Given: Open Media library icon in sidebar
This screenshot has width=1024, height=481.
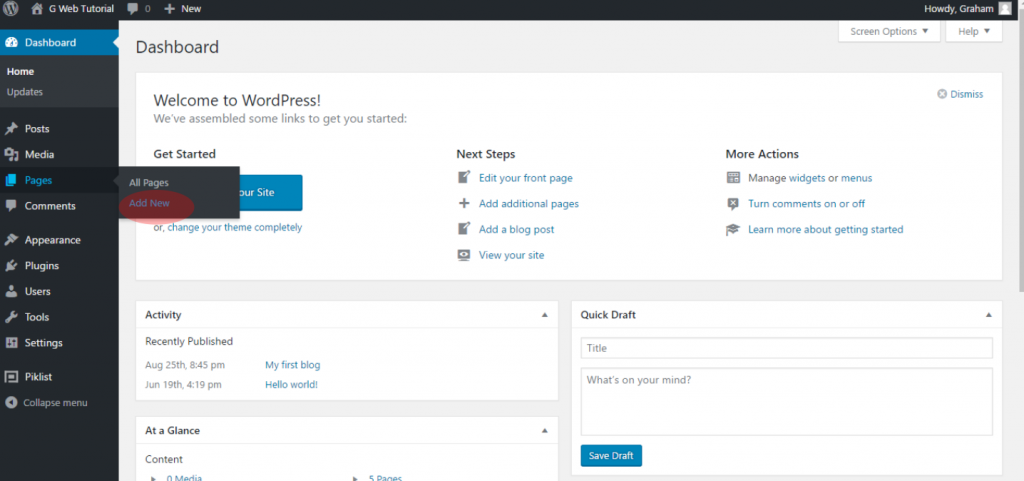Looking at the screenshot, I should point(11,155).
